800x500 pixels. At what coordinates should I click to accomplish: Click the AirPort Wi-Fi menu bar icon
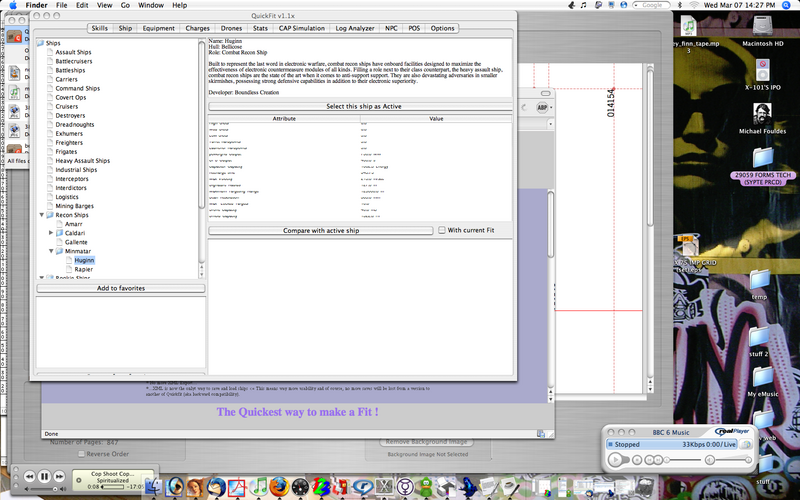(x=693, y=5)
